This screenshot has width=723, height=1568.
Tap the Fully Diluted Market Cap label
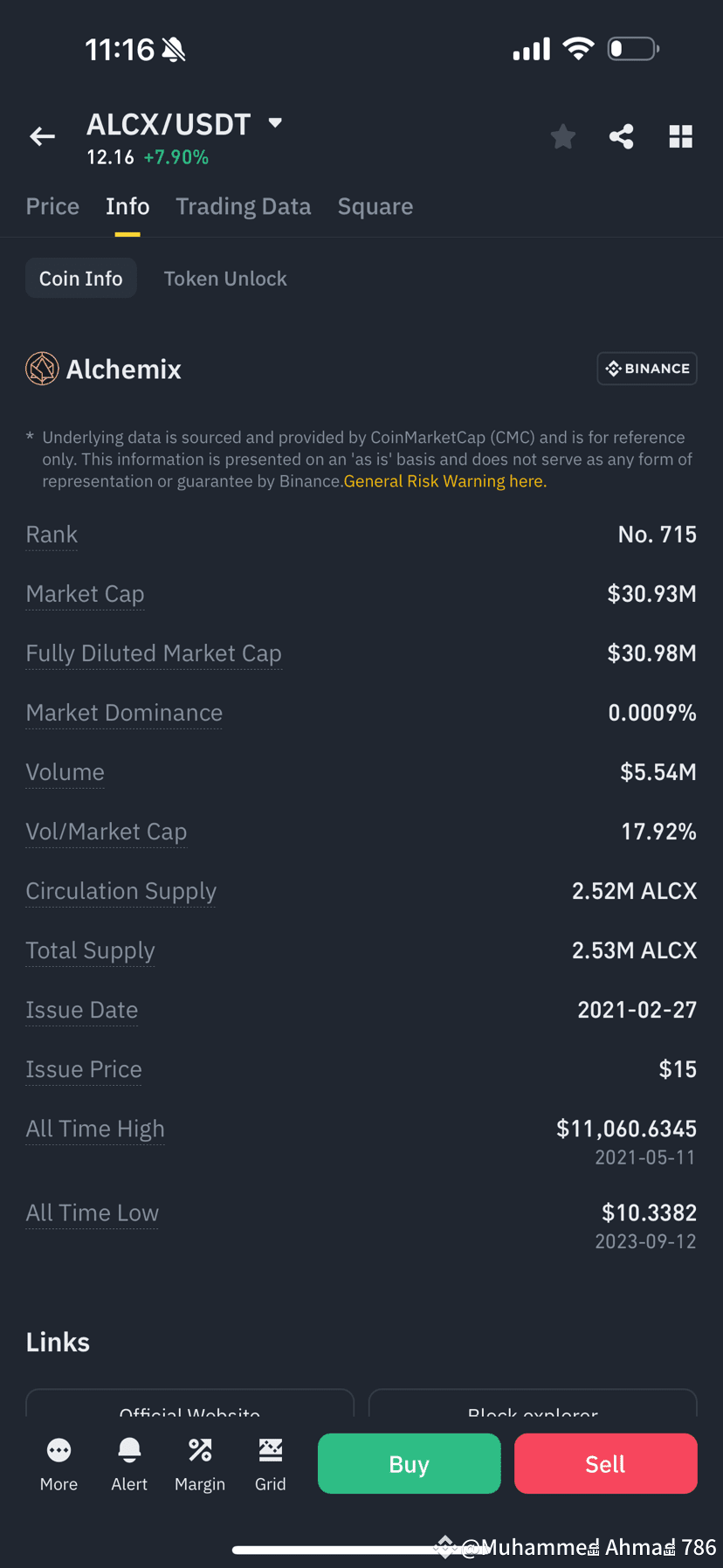154,653
